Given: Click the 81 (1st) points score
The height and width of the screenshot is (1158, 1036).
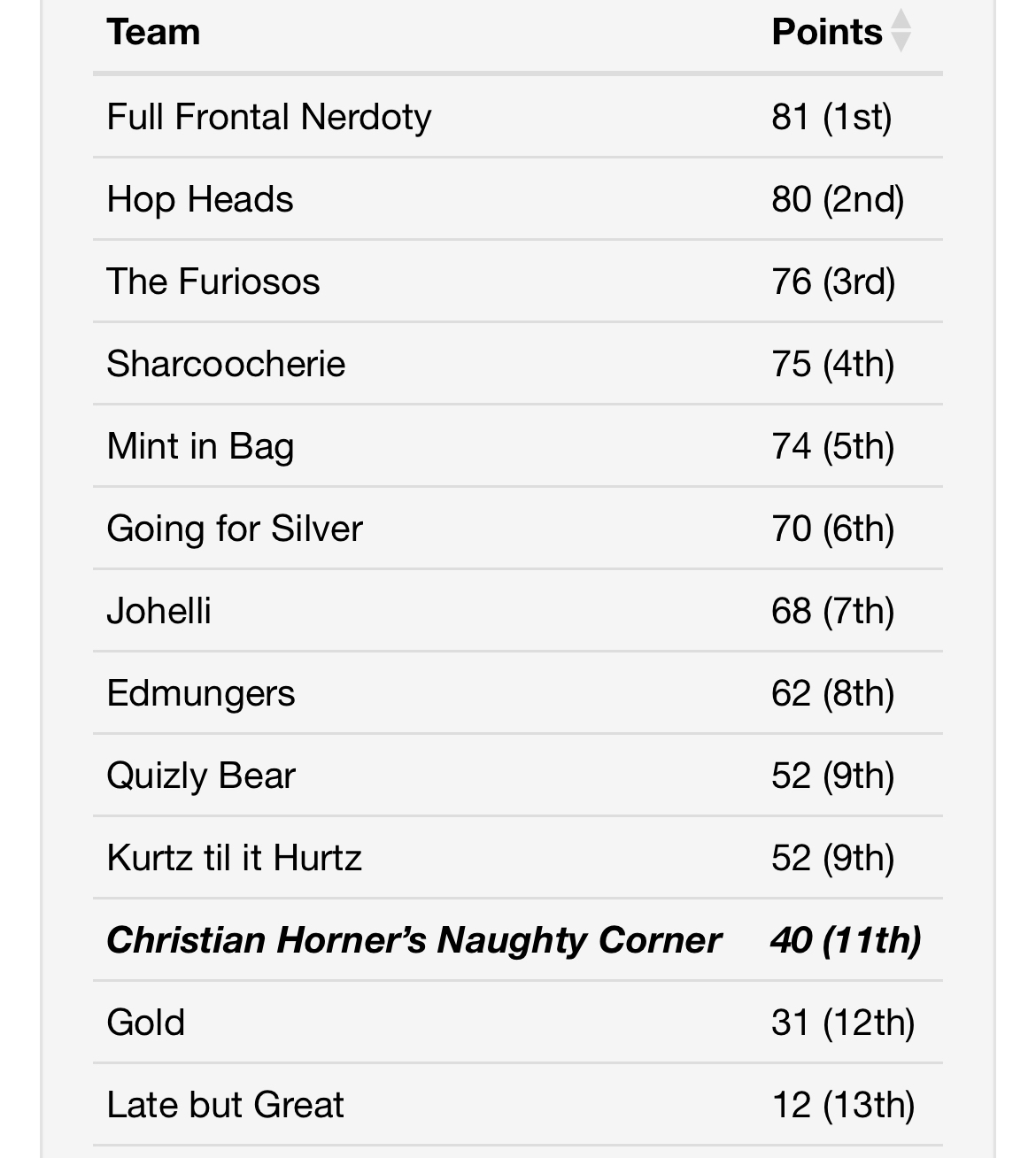Looking at the screenshot, I should click(831, 117).
